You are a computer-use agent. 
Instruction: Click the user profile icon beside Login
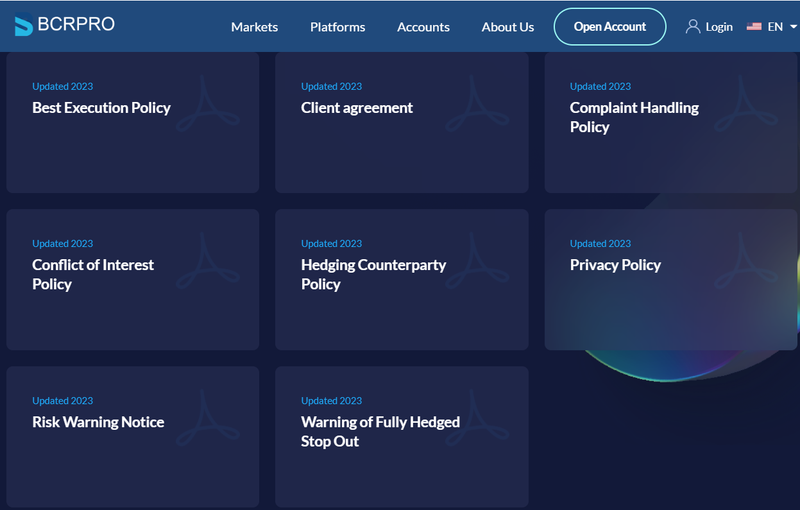click(692, 27)
